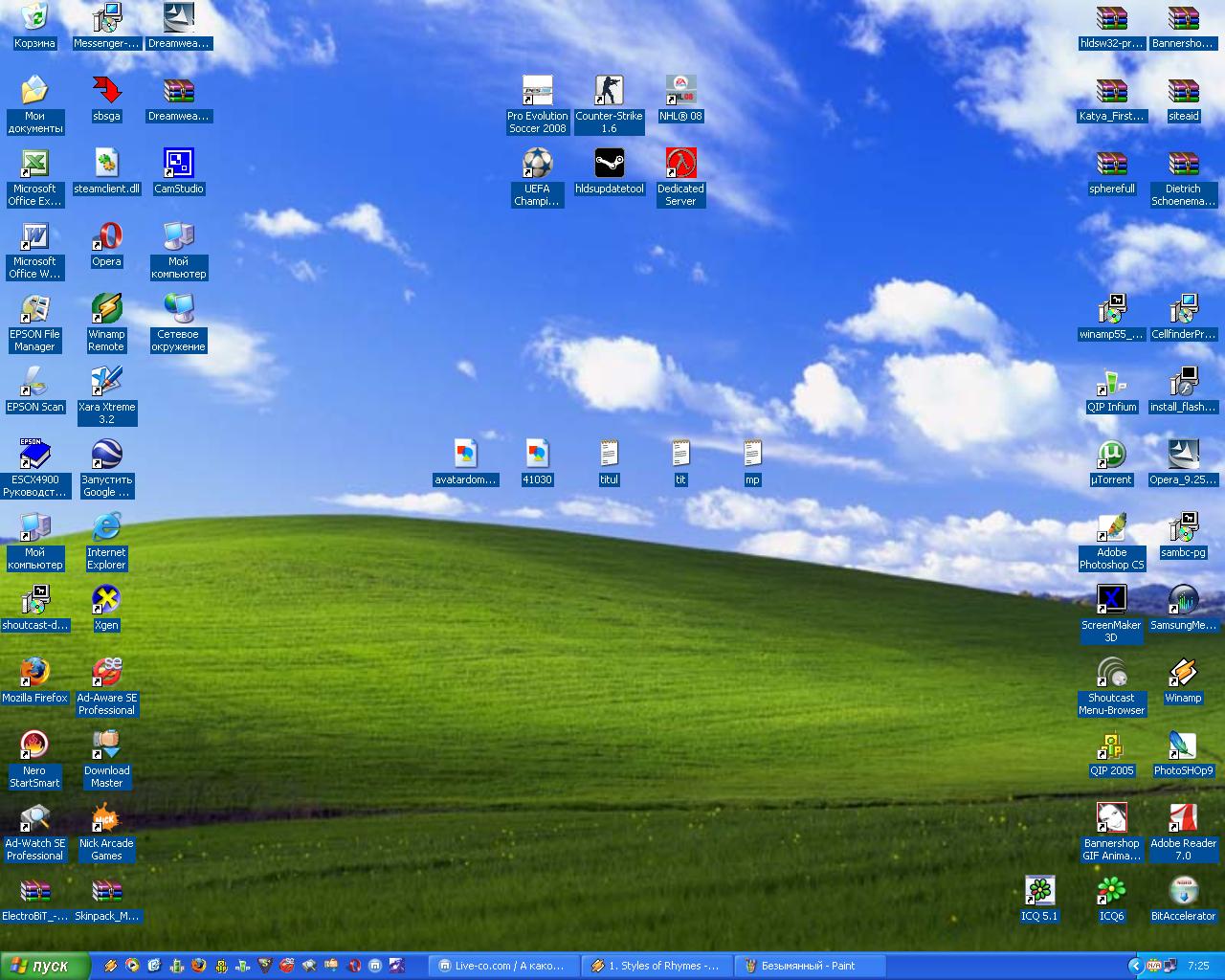The width and height of the screenshot is (1225, 980).
Task: Click the hldsupdatetool Steam icon
Action: pyautogui.click(x=609, y=165)
